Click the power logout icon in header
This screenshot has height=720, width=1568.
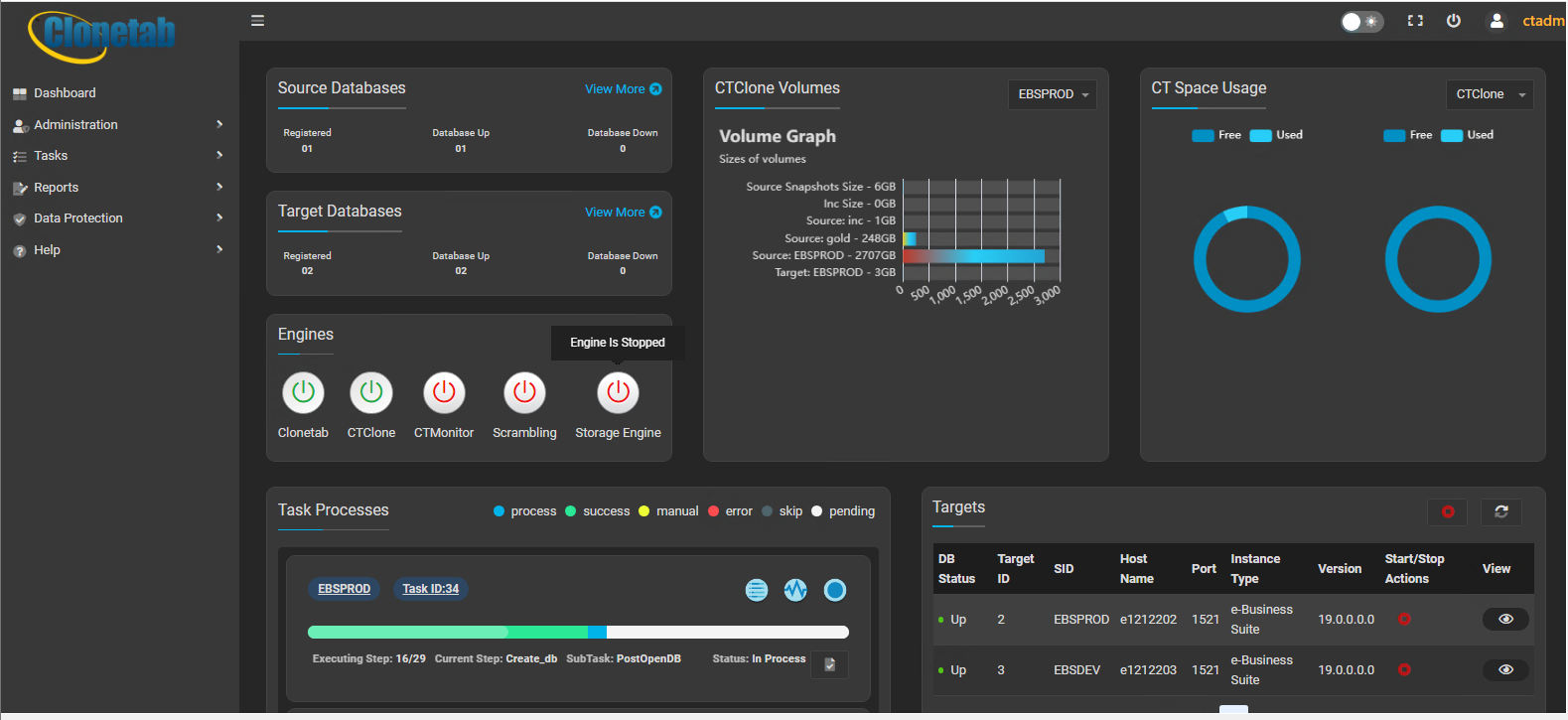click(x=1453, y=21)
